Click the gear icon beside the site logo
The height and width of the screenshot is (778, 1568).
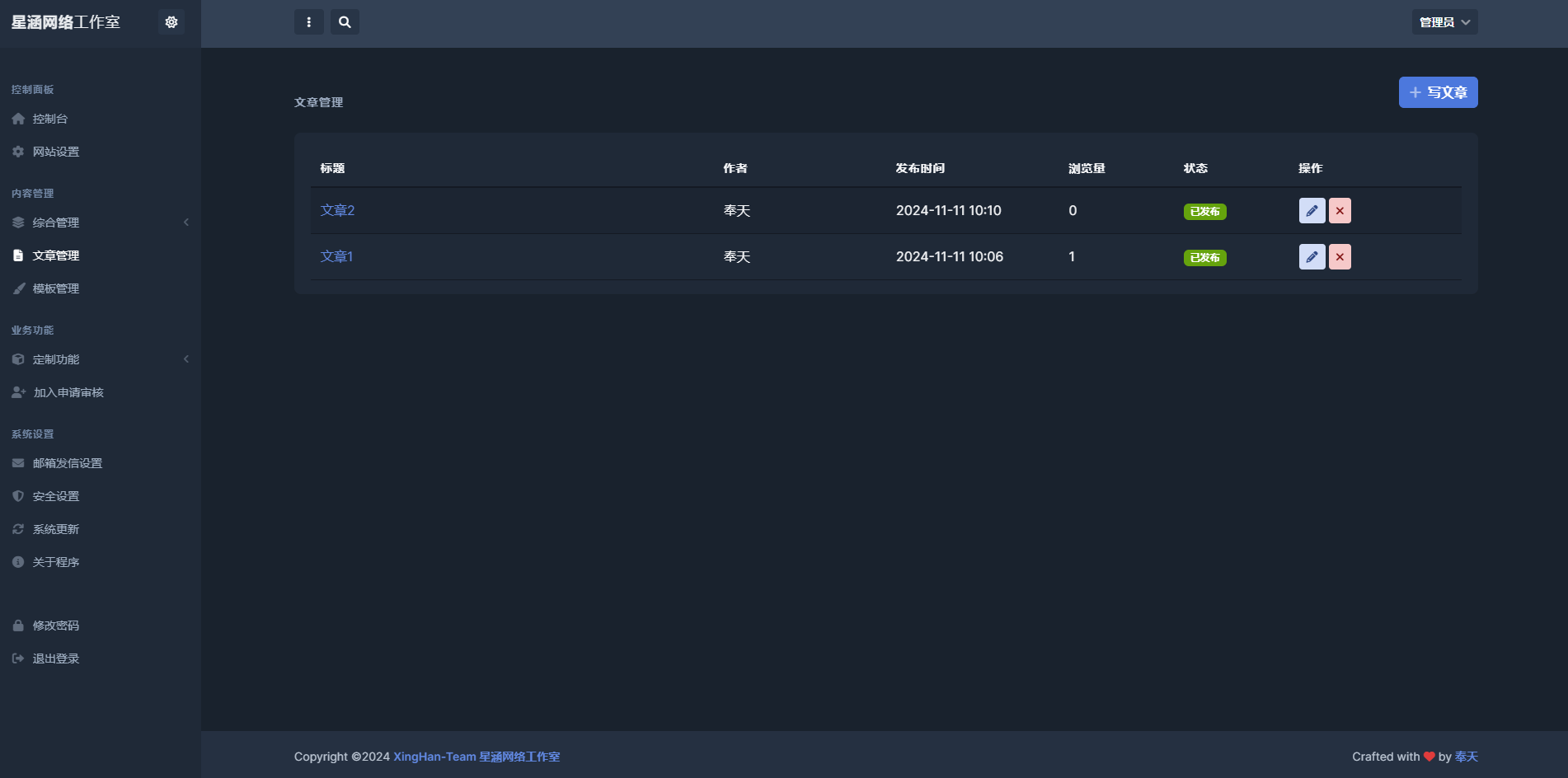[171, 22]
